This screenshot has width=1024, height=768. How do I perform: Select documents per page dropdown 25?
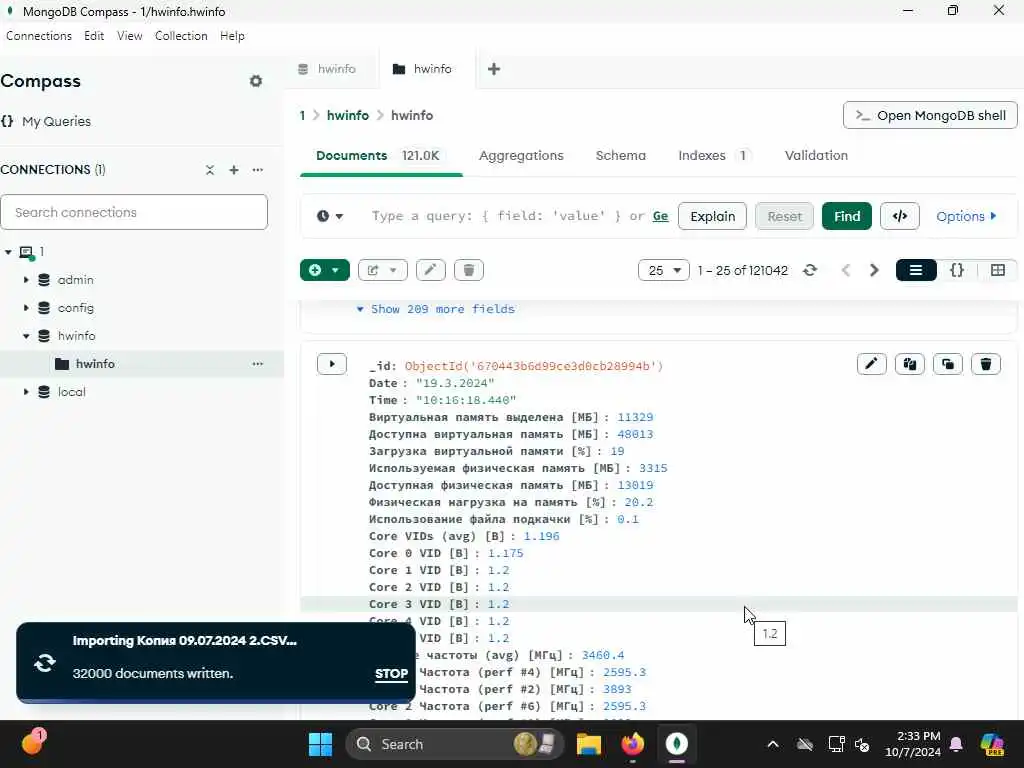(x=664, y=270)
